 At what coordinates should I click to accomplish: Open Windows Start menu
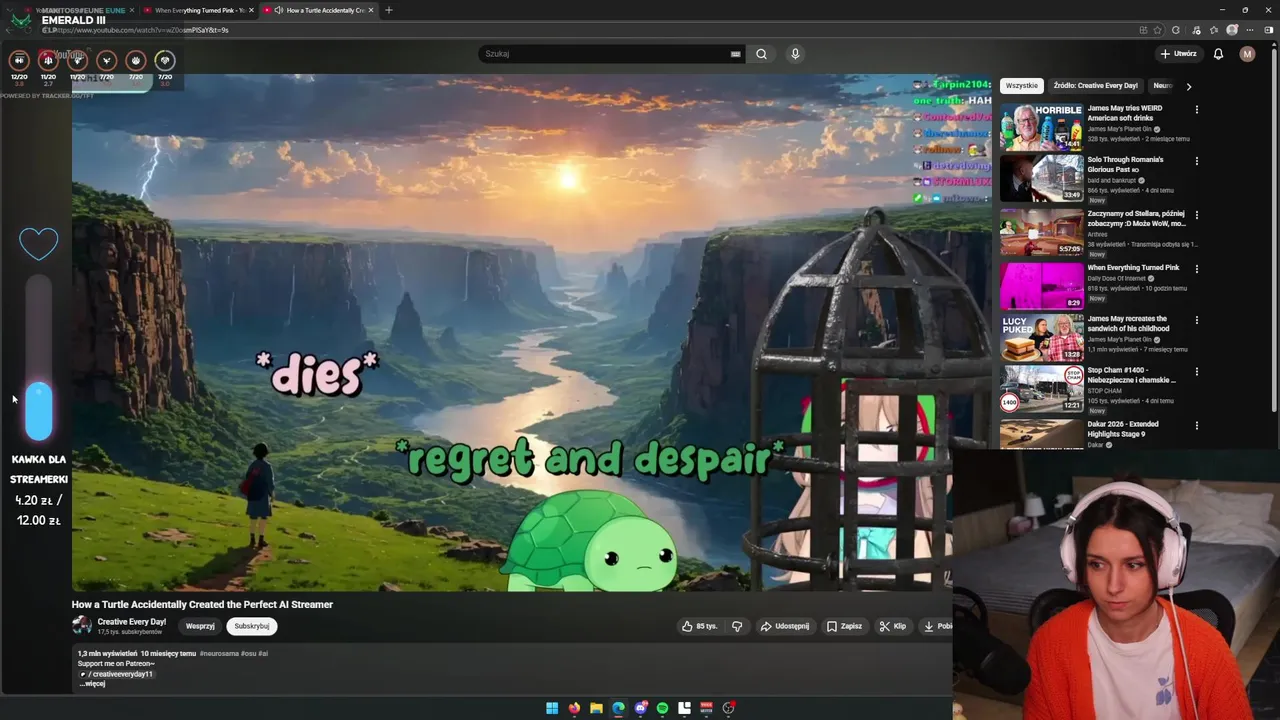click(552, 708)
